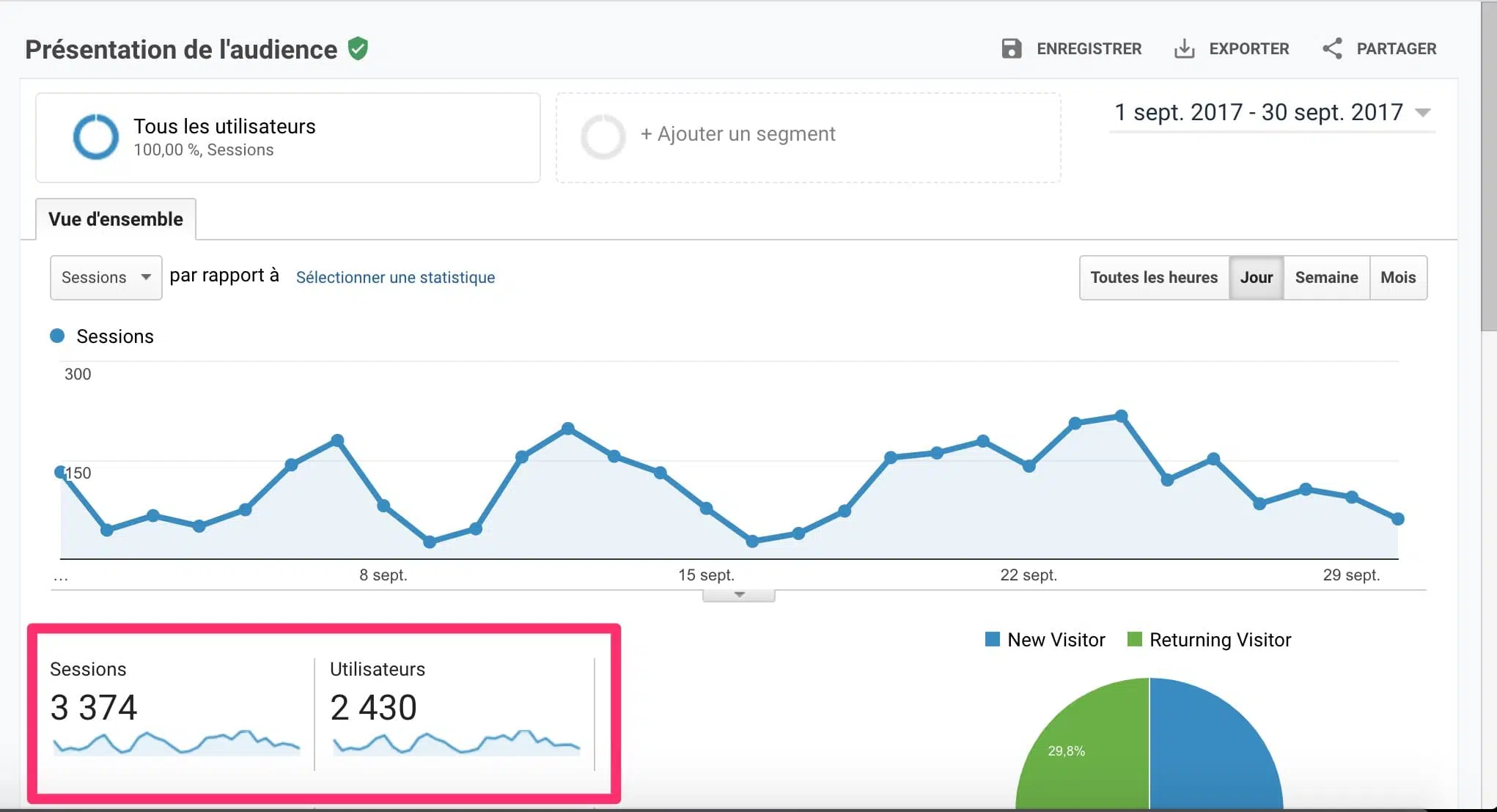
Task: Click the Enregistrer floppy disk icon
Action: tap(1011, 48)
